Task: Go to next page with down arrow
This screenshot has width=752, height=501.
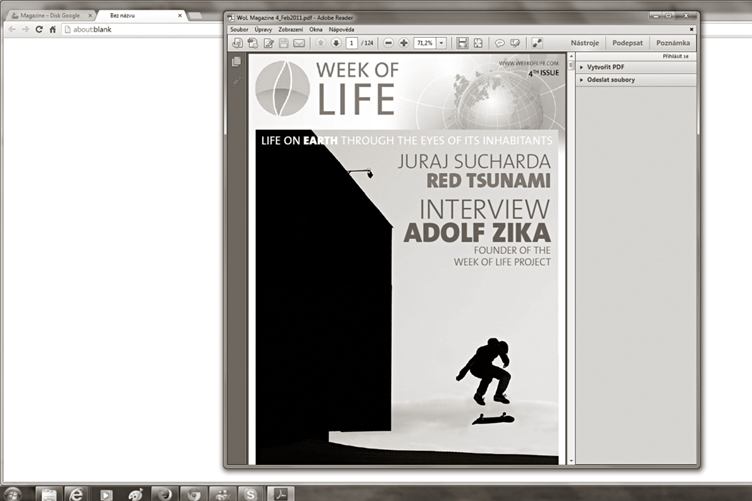Action: [x=336, y=43]
